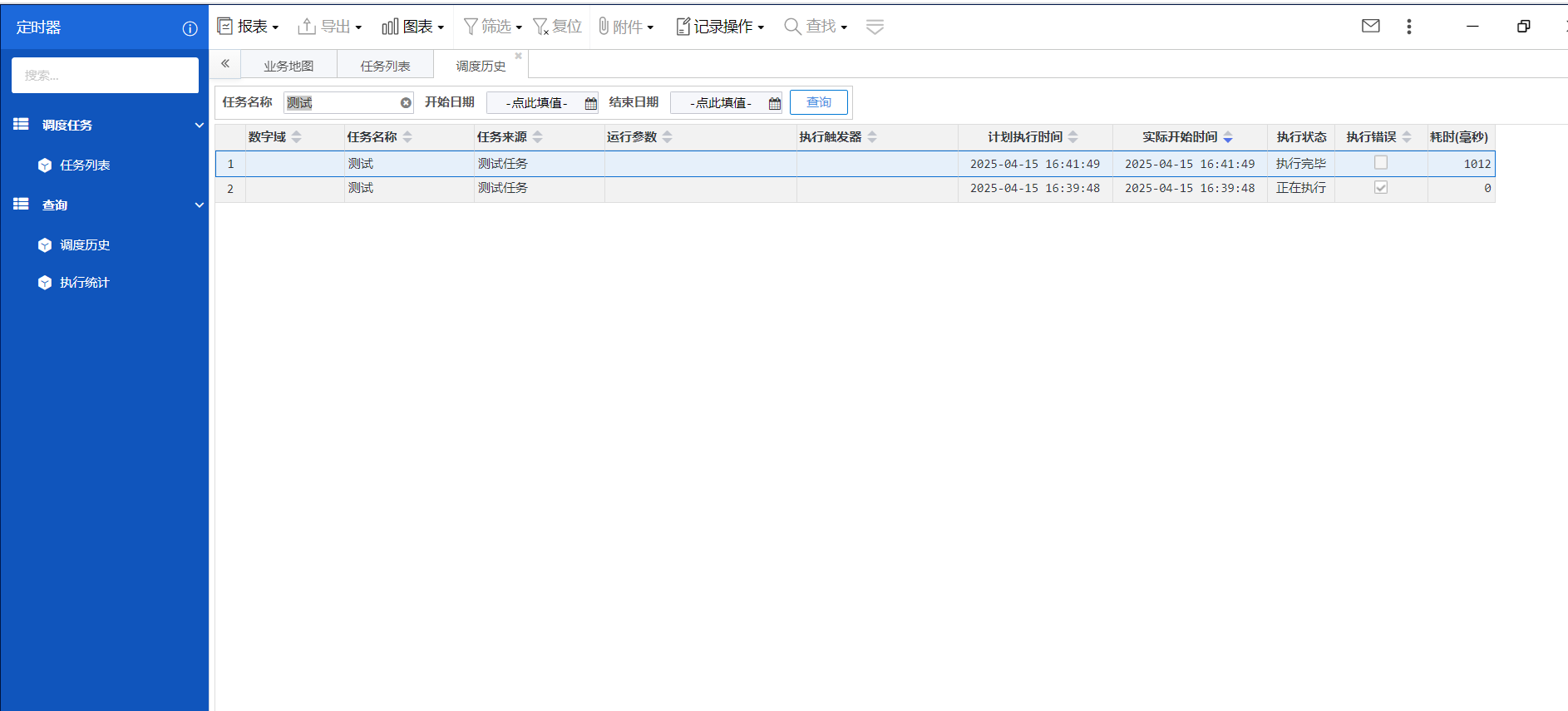The image size is (1568, 711).
Task: Close the 调度历史 tab
Action: 518,56
